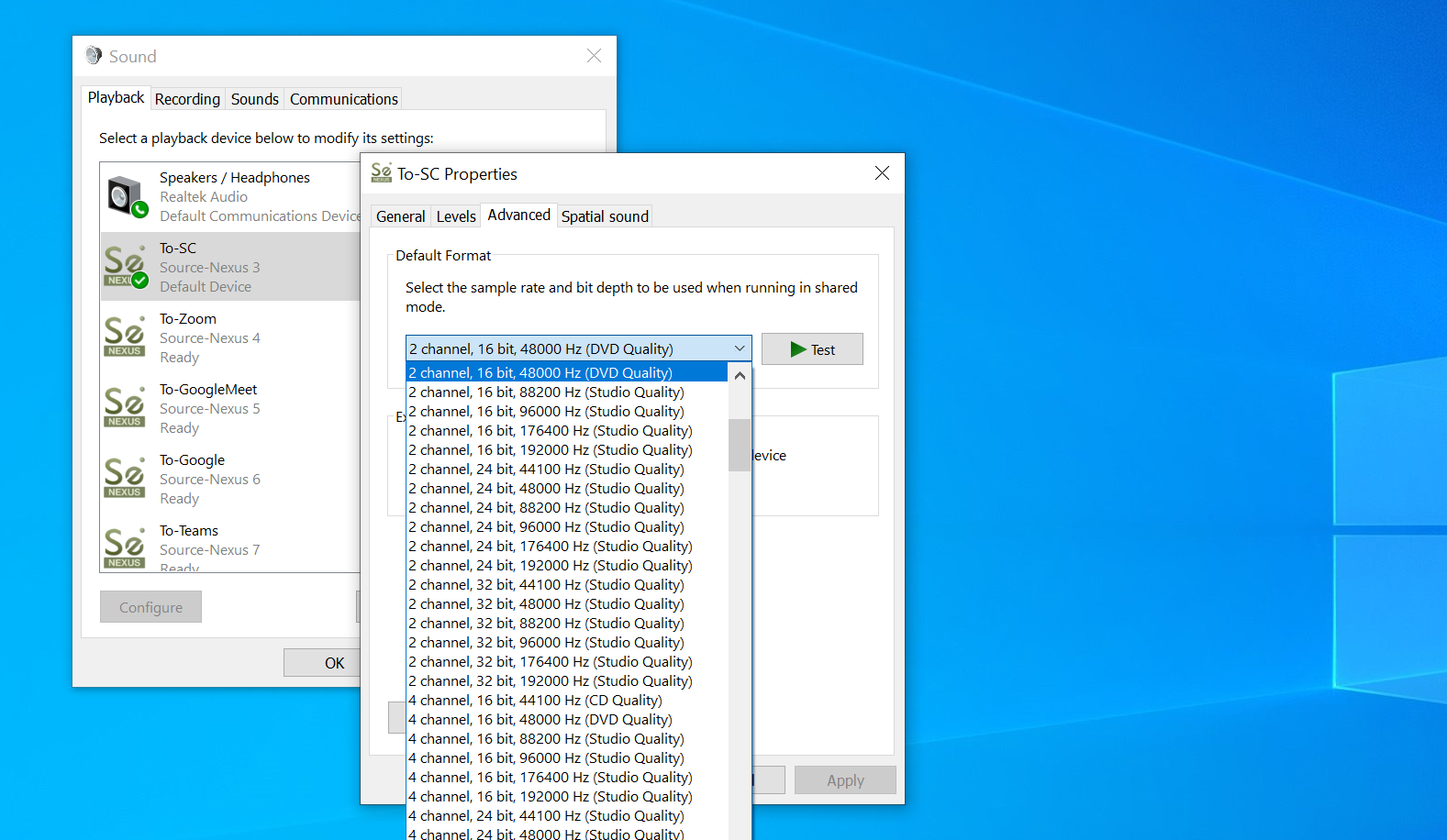Select the To-Google device icon
Viewport: 1447px width, 840px height.
point(125,479)
